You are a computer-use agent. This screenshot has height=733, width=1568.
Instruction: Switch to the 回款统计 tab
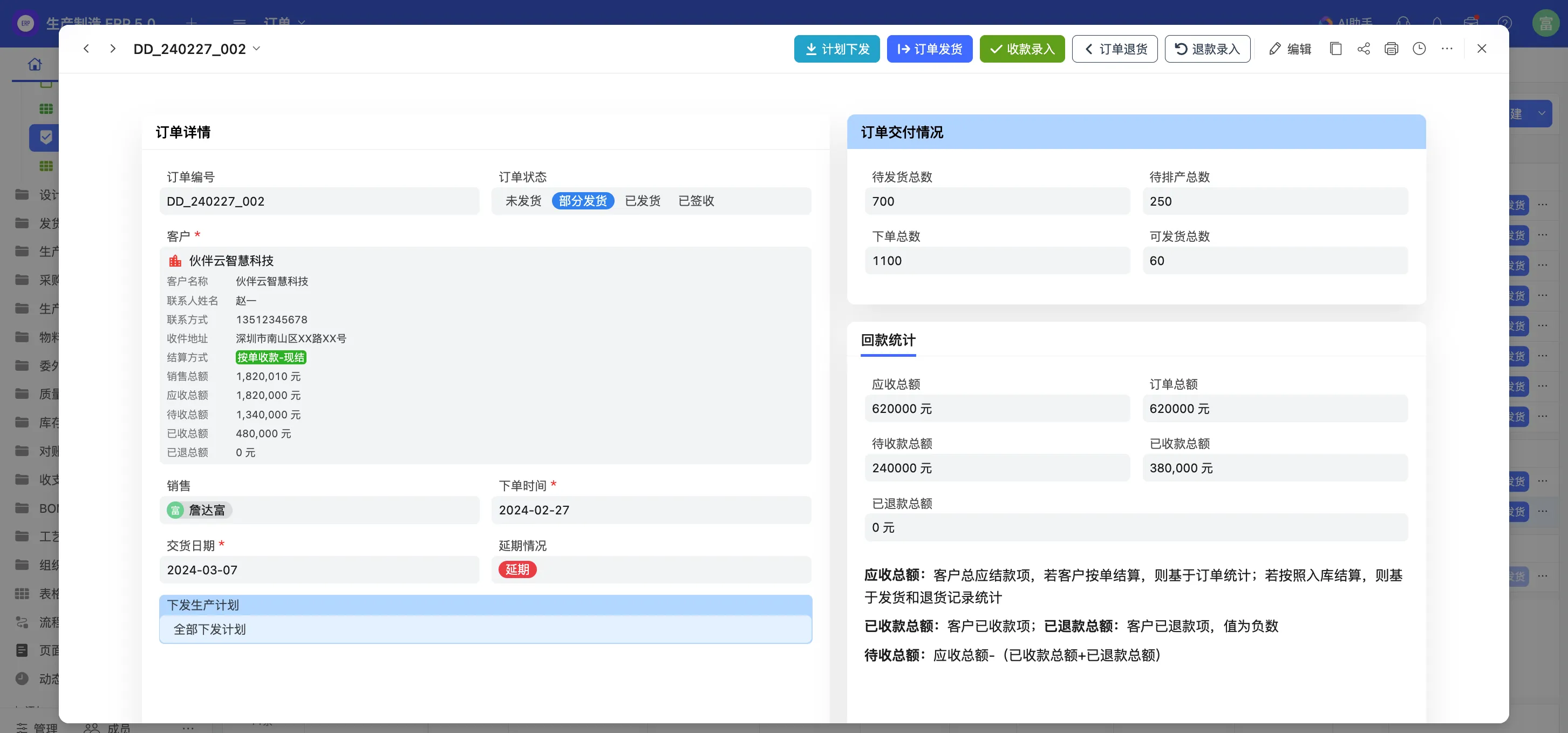(x=888, y=340)
